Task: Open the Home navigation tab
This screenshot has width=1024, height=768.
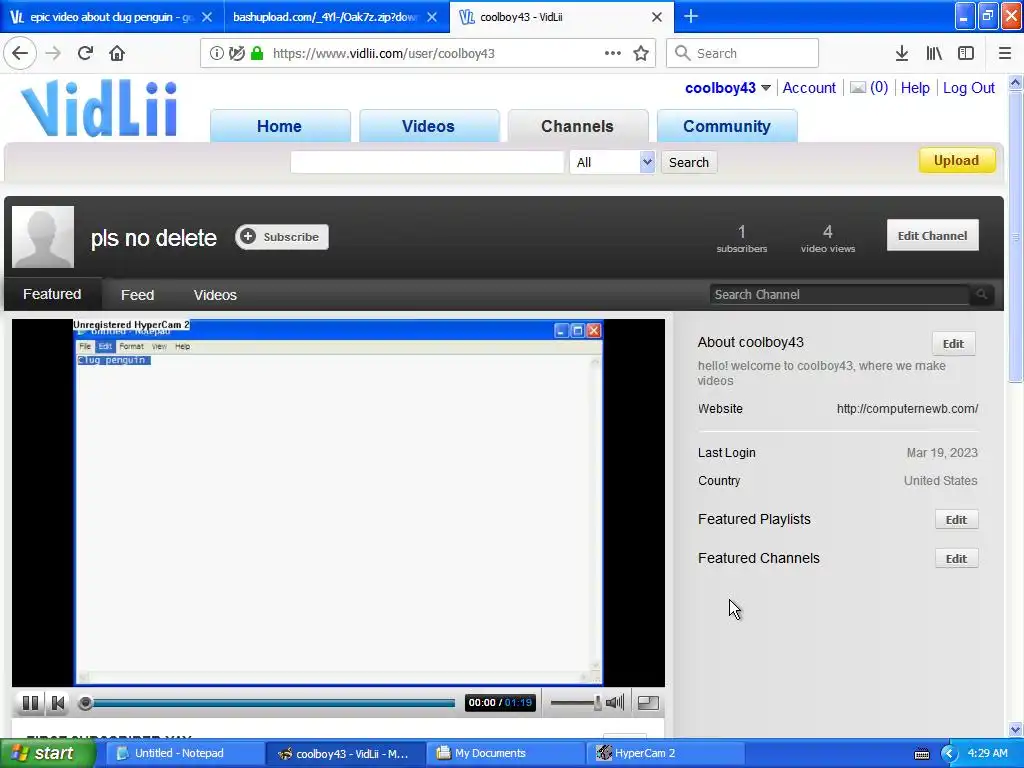Action: point(280,126)
